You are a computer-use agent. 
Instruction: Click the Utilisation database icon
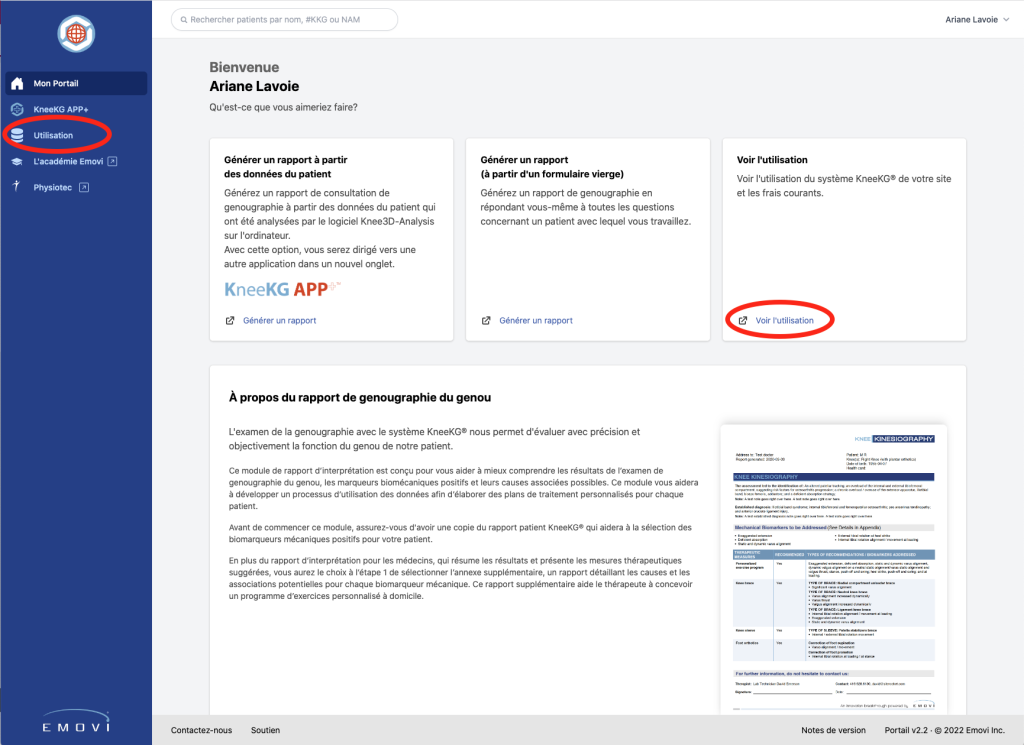(x=18, y=135)
